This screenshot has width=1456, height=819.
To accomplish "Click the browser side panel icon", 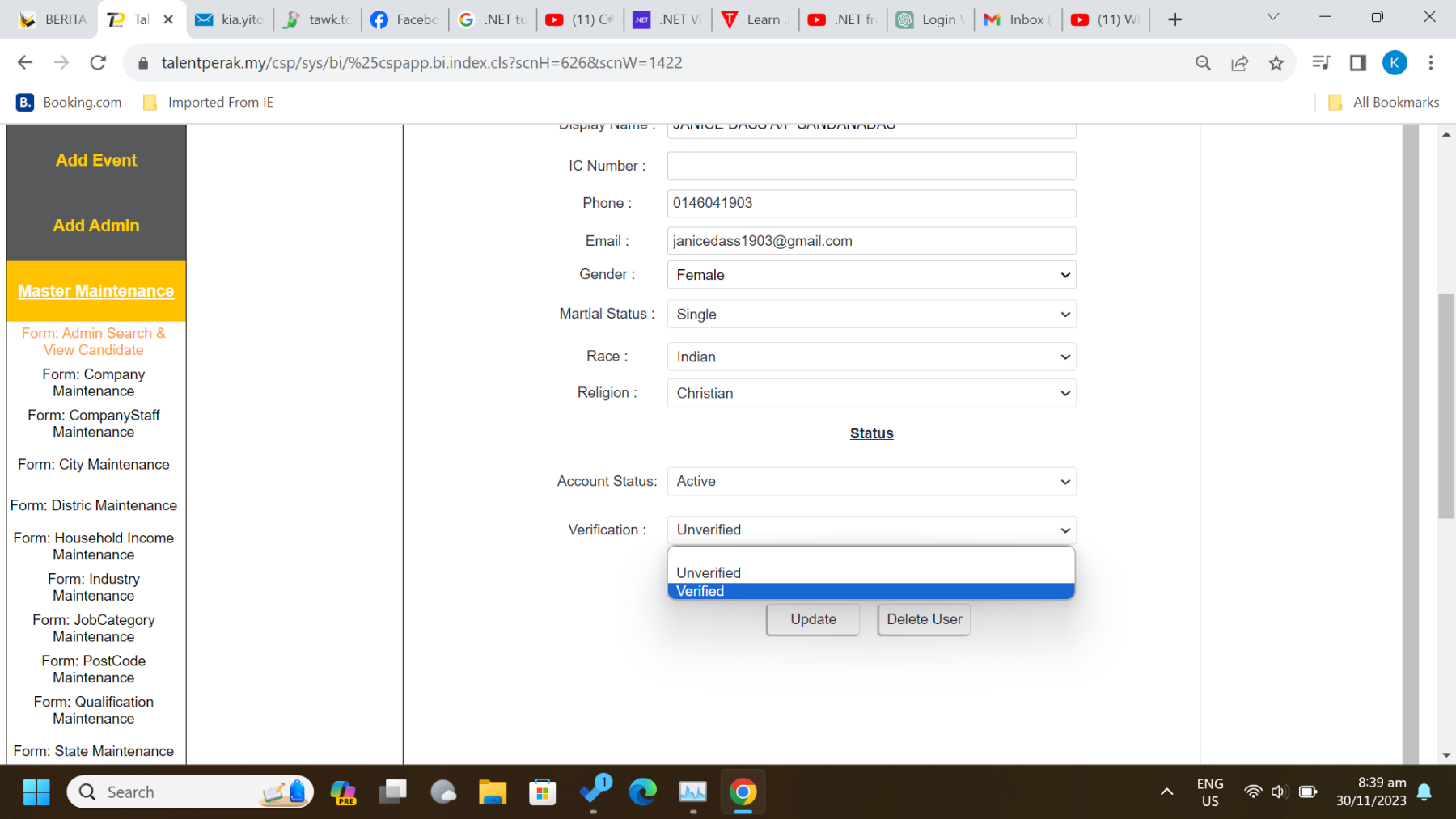I will (x=1357, y=63).
